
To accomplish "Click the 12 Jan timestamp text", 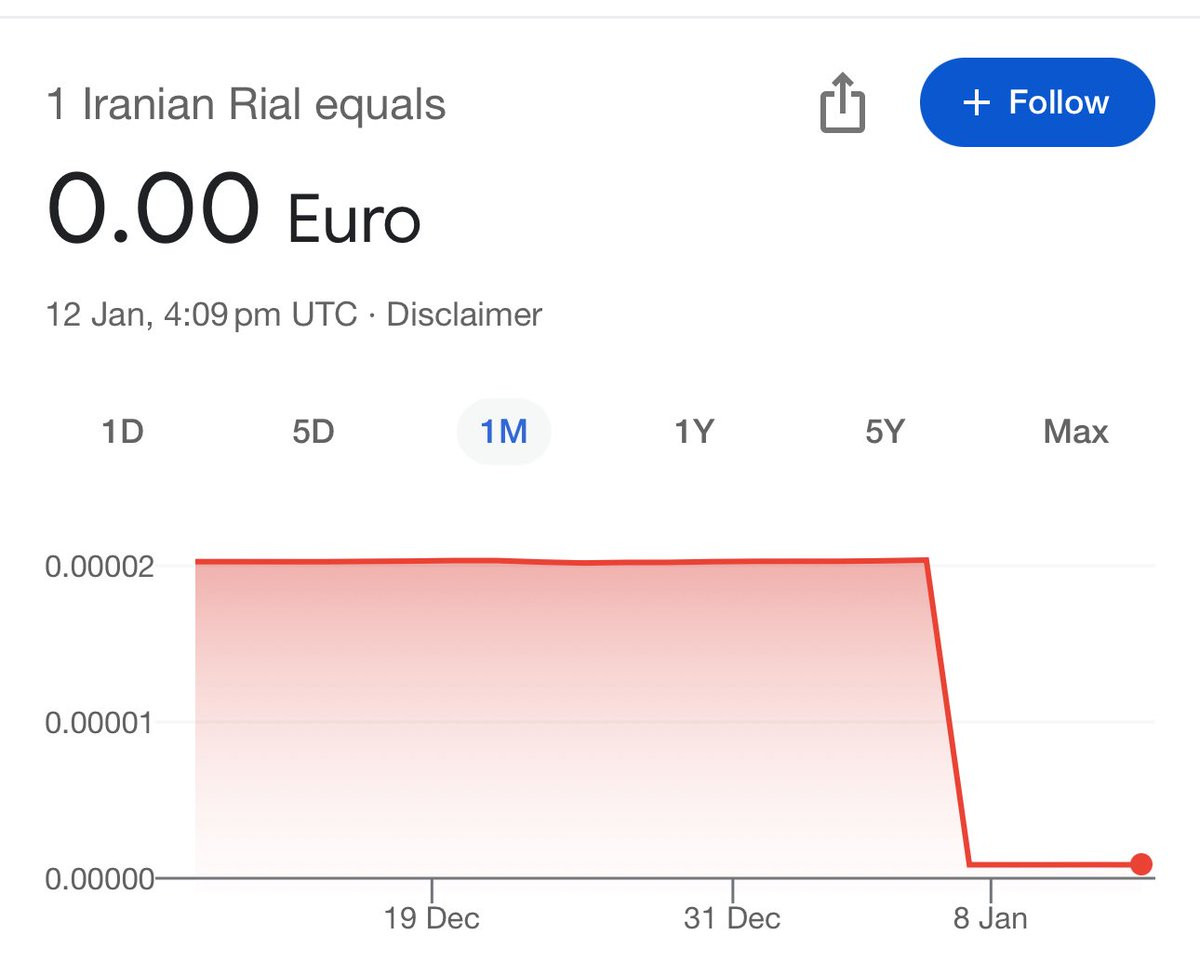I will click(201, 315).
